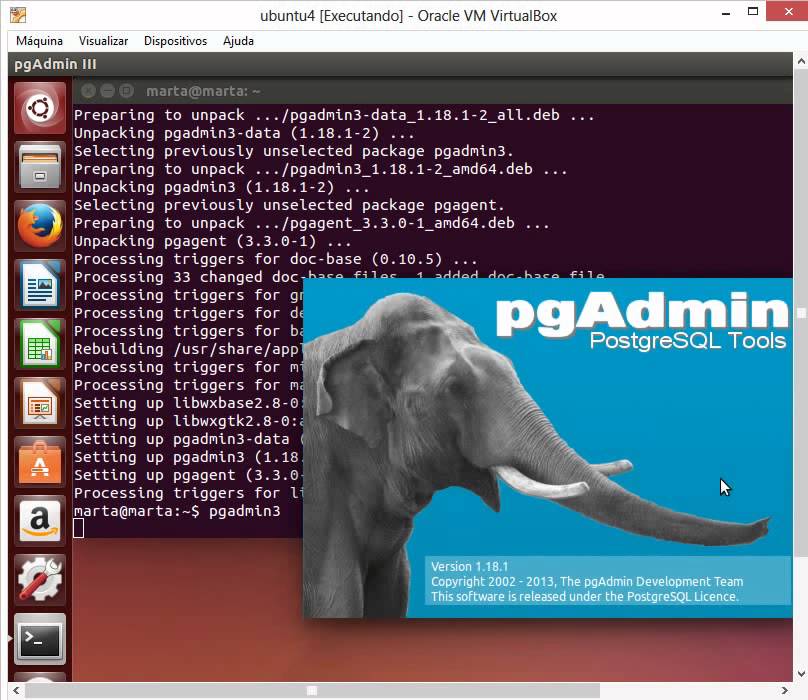Launch Firefox from the Ubuntu launcher

[40, 226]
